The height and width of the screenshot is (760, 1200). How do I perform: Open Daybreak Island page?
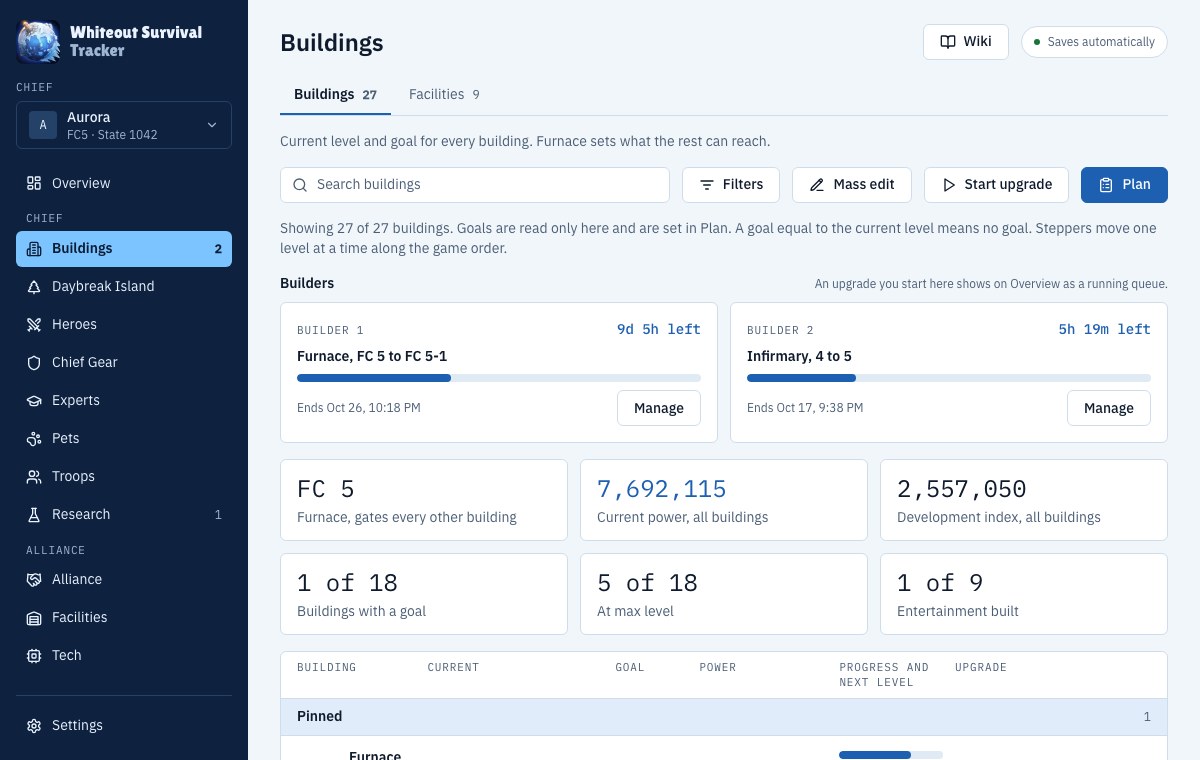pos(124,287)
